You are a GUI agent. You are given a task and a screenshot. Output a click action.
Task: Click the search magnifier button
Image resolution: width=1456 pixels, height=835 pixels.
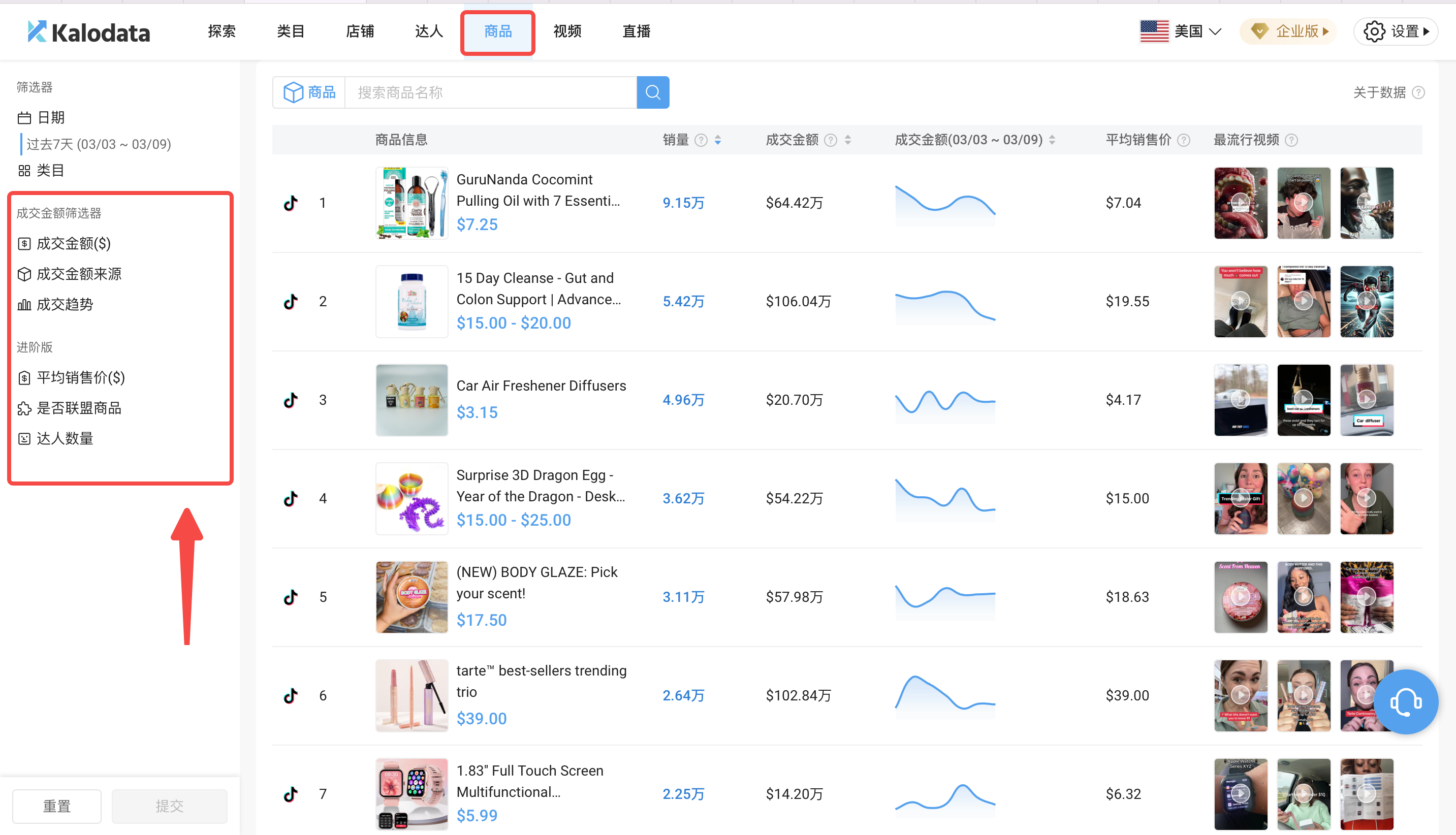[653, 92]
